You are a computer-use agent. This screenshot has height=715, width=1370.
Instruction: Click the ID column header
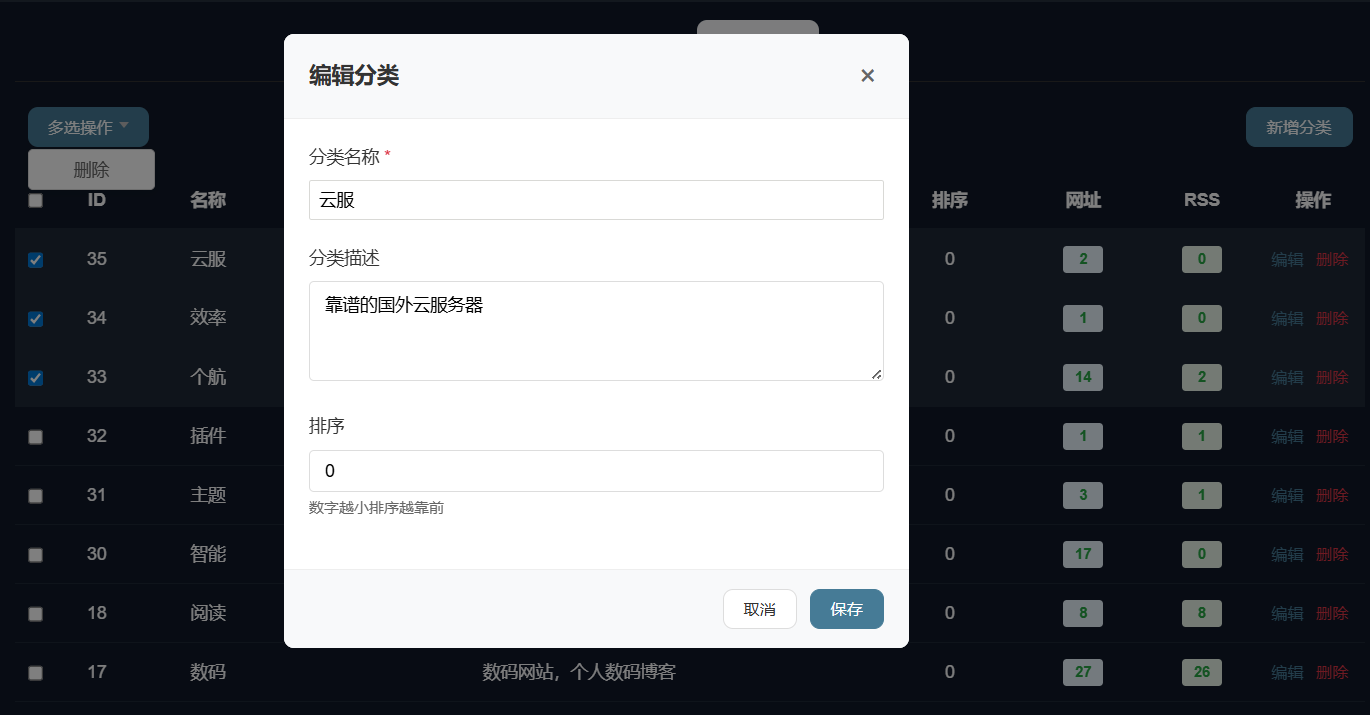[96, 200]
